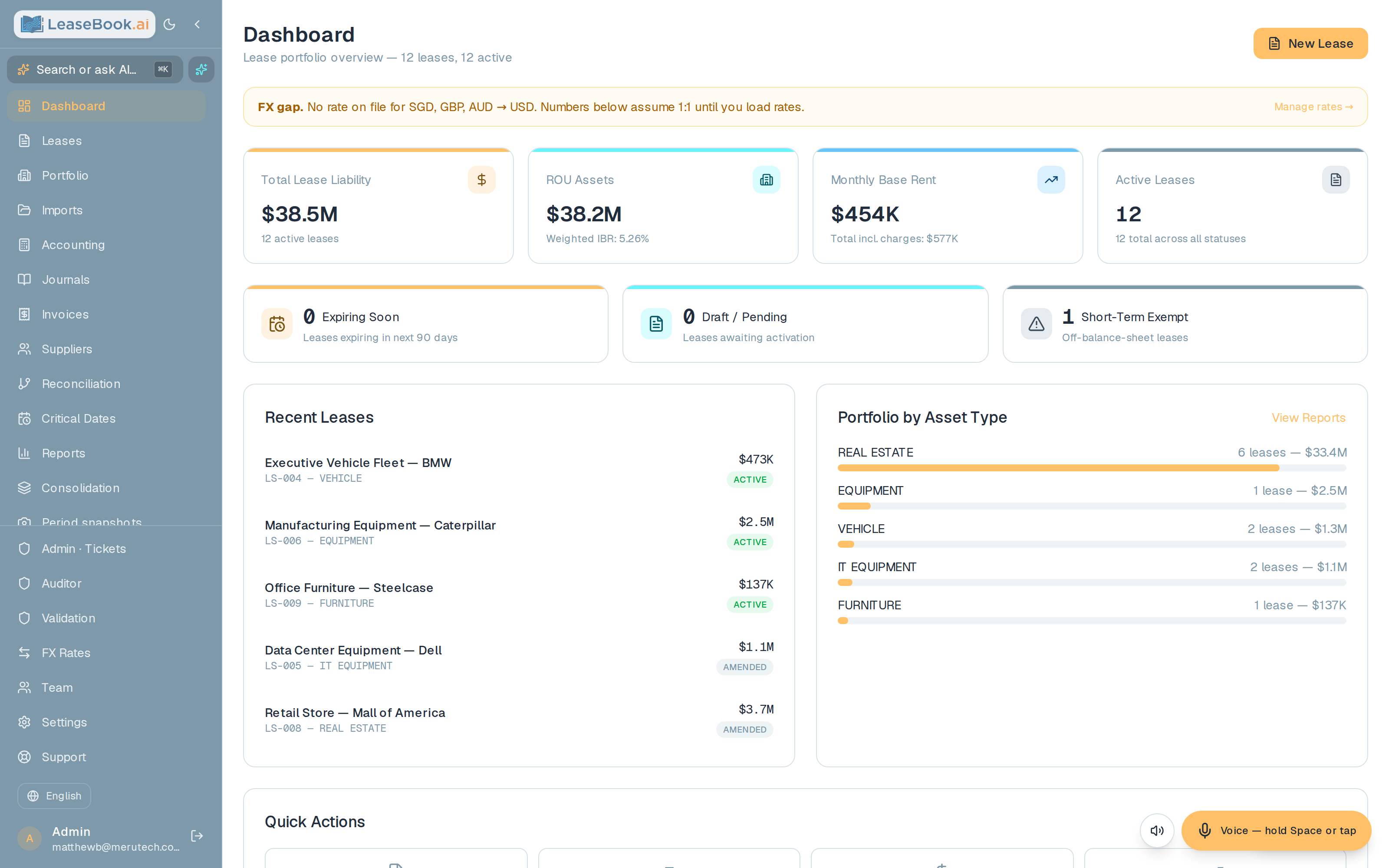Open Imports section
The height and width of the screenshot is (868, 1389).
click(x=106, y=210)
